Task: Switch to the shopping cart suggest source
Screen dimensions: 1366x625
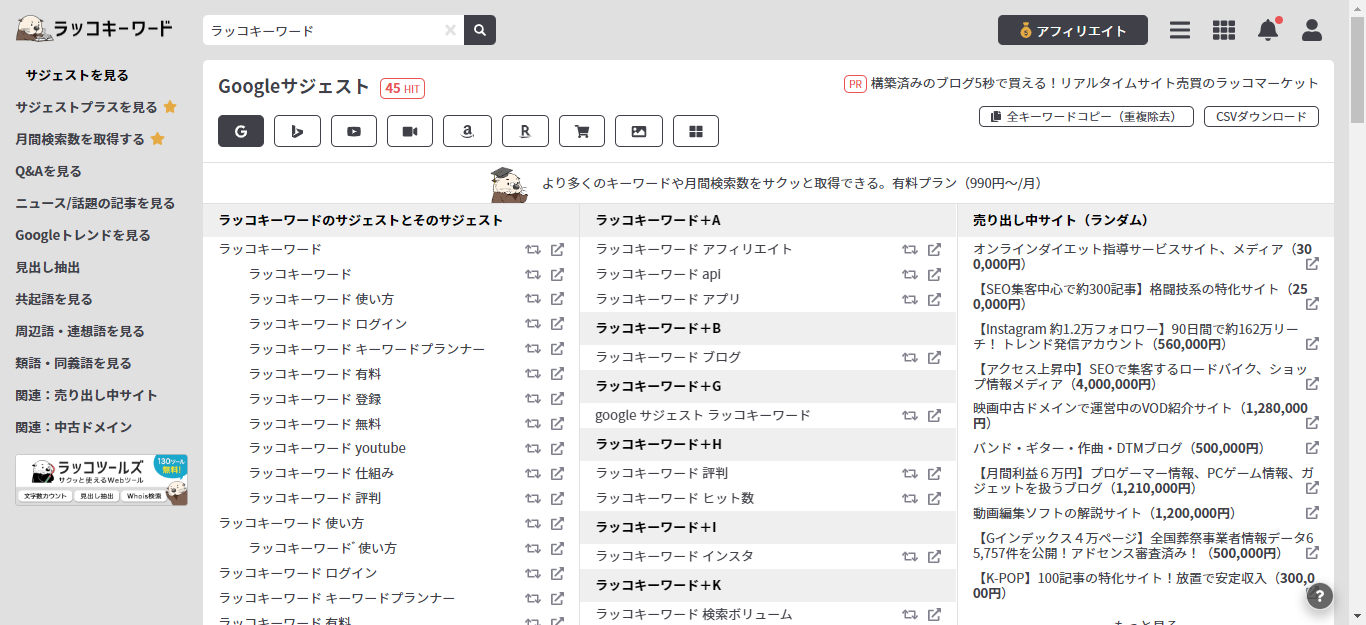Action: 582,131
